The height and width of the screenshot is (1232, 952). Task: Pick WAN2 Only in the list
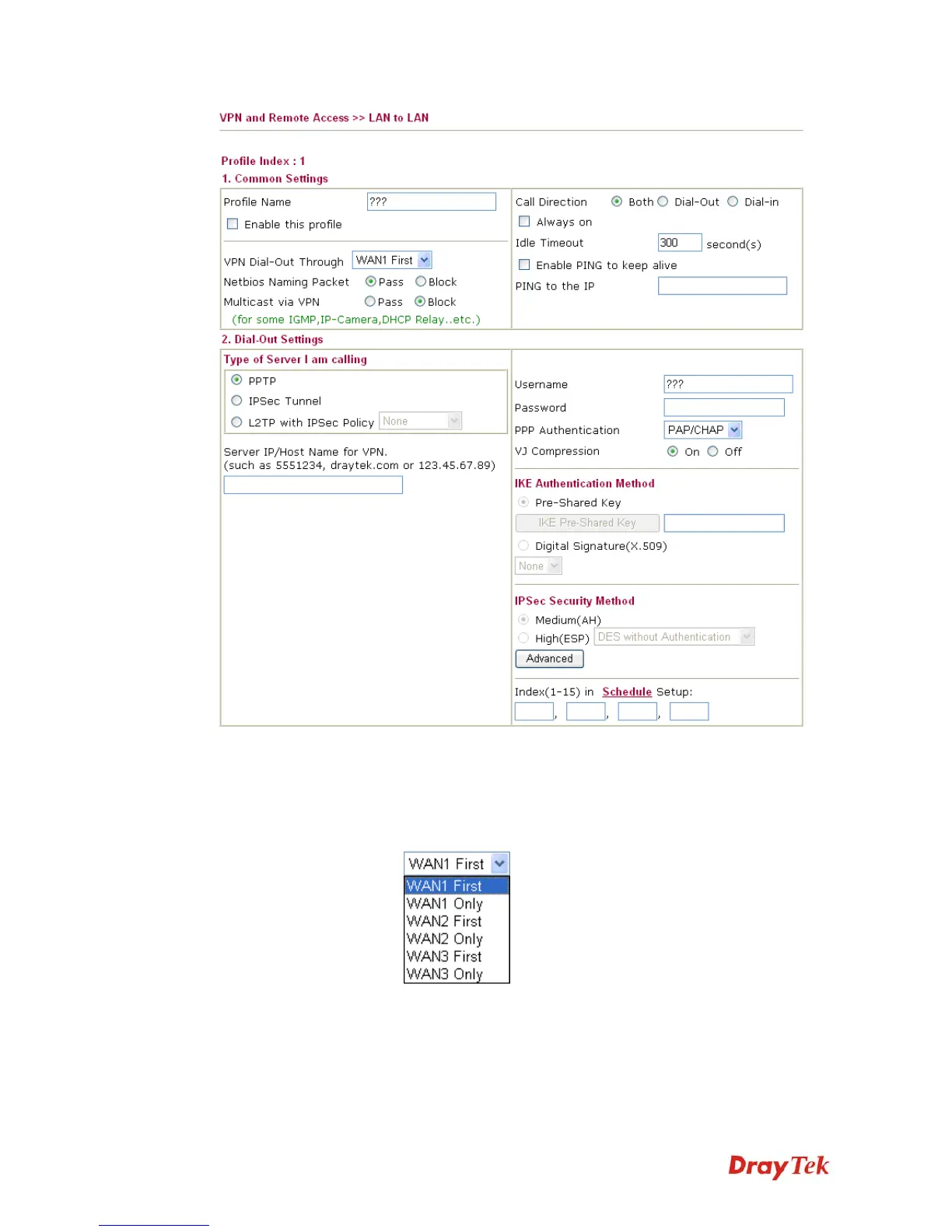pos(457,939)
